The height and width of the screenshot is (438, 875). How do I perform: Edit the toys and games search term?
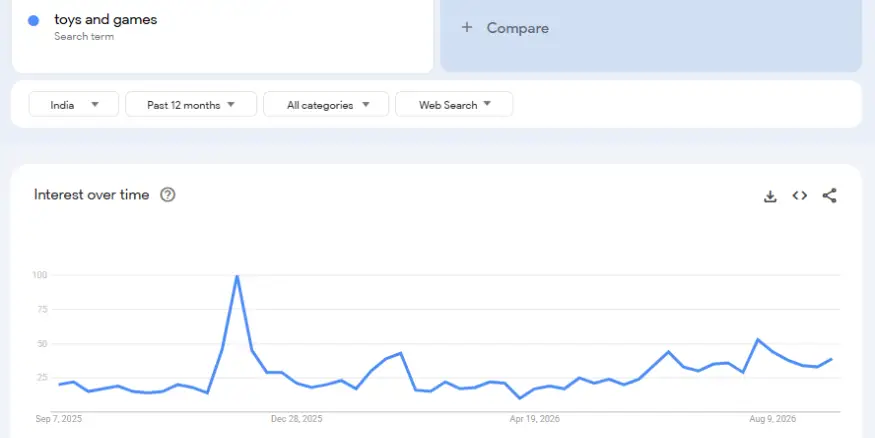pos(105,20)
